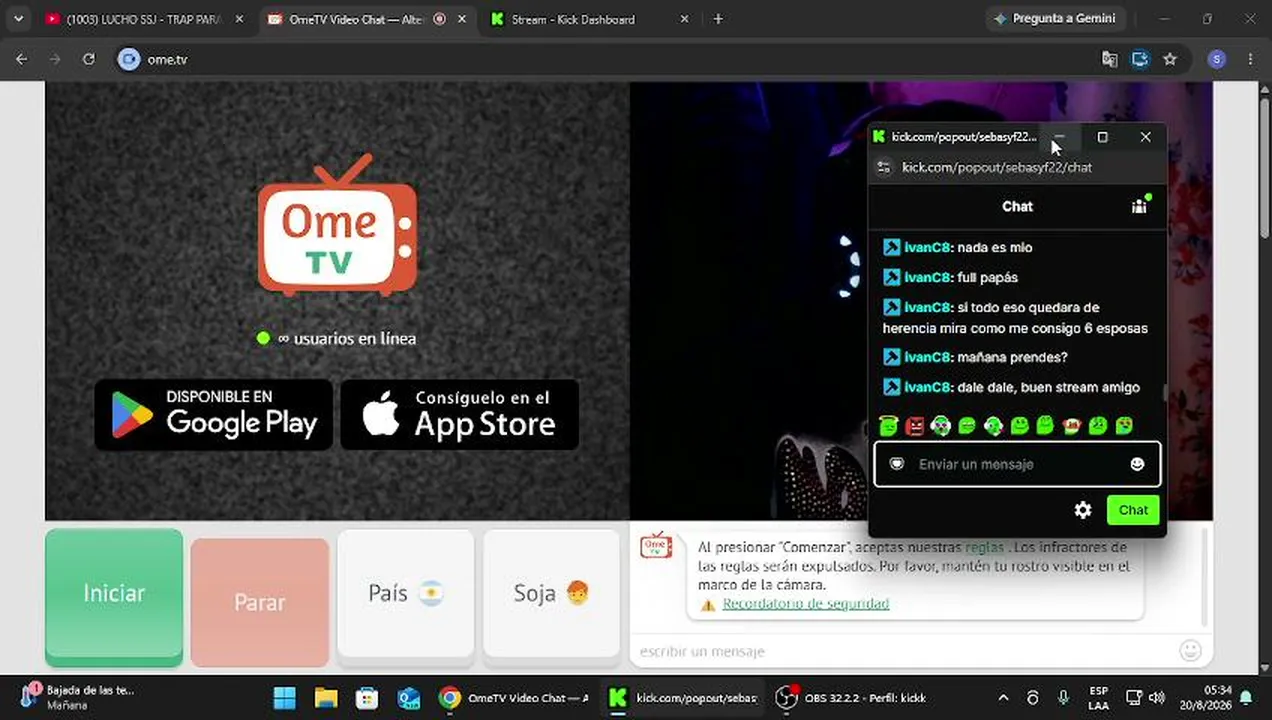This screenshot has height=720, width=1272.
Task: Open the weather widget Bajada de las te...
Action: tap(78, 697)
